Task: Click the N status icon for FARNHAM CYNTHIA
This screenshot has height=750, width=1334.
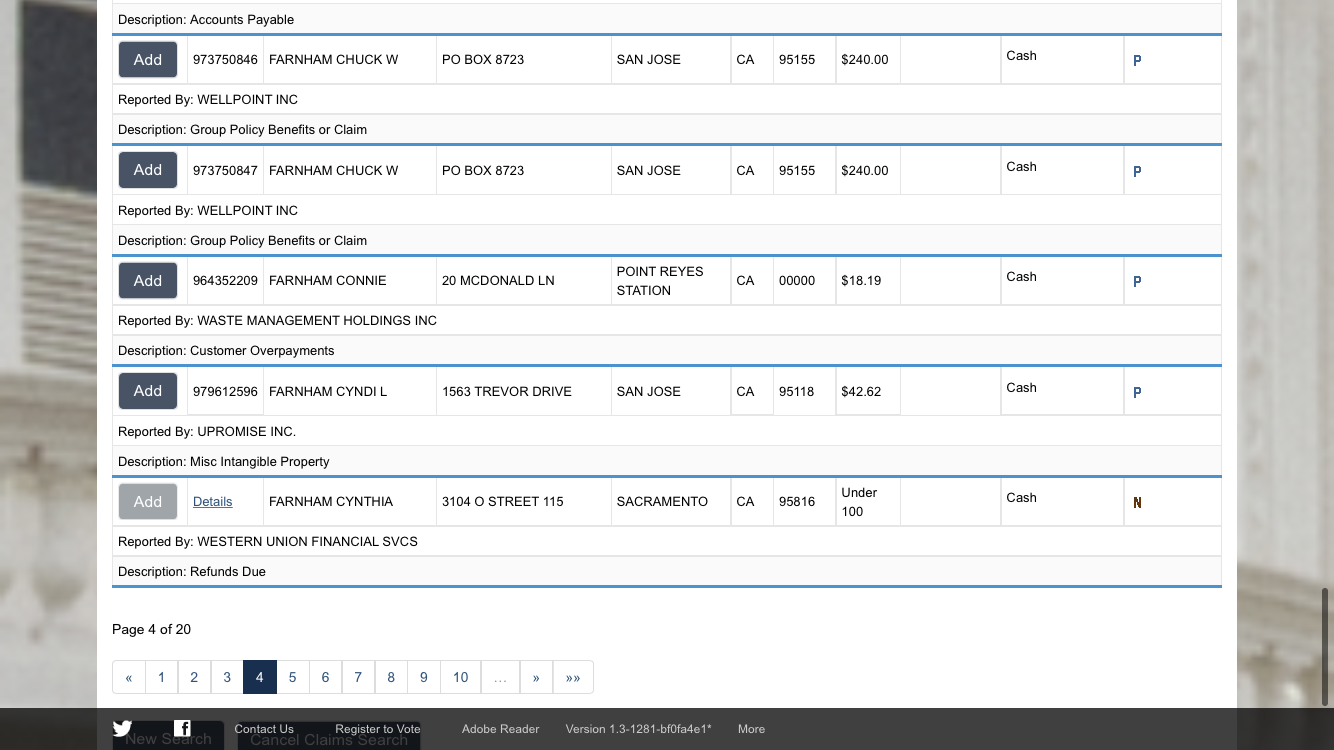Action: click(1137, 503)
